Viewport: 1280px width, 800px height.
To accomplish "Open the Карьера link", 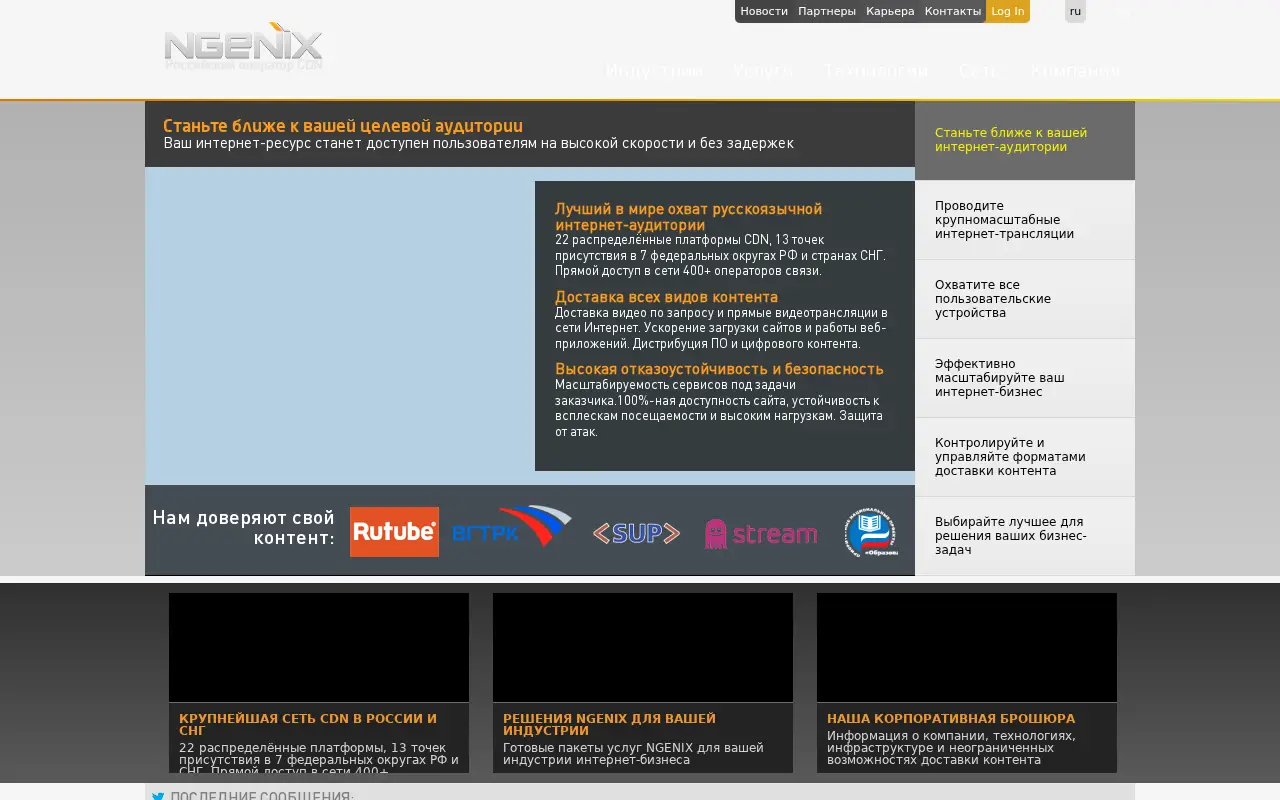I will [890, 11].
